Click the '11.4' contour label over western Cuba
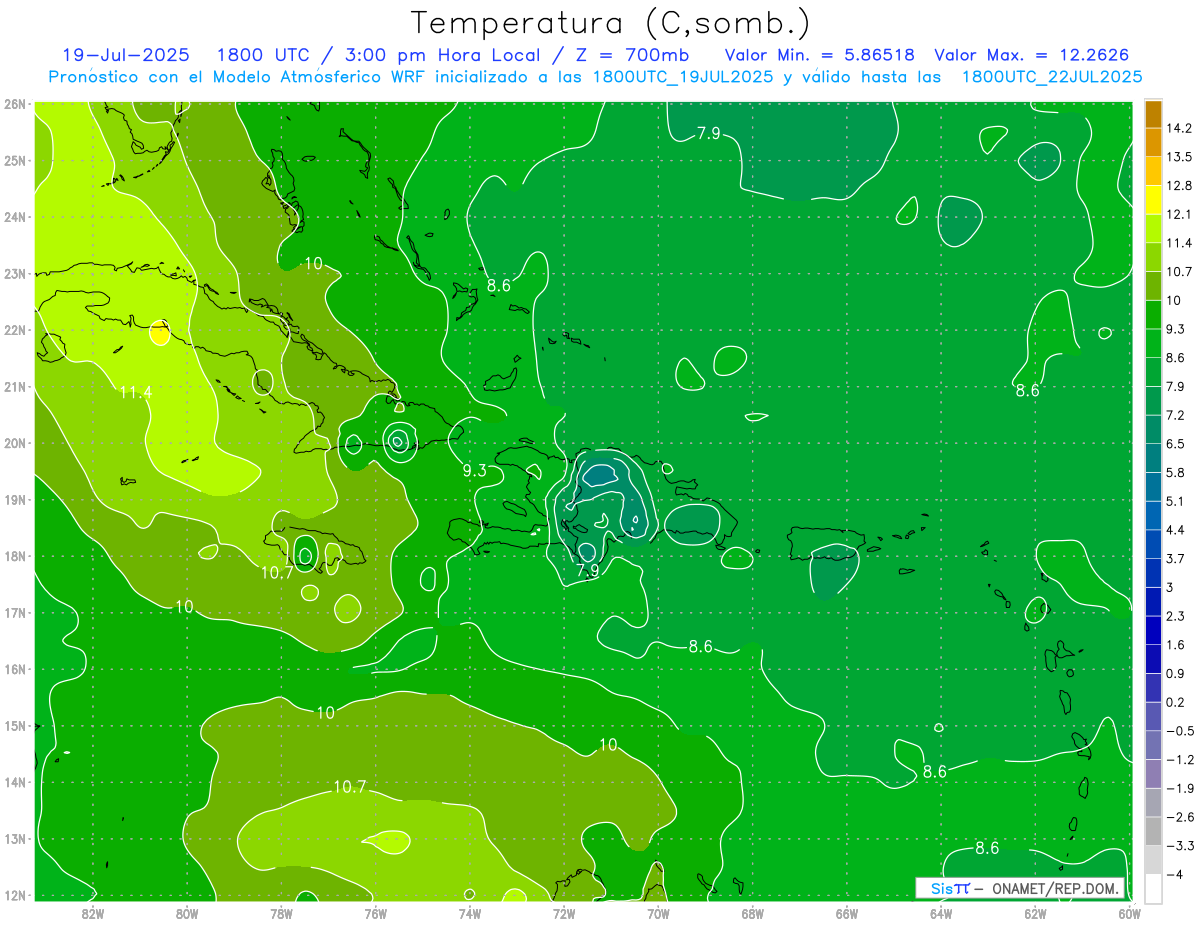Image resolution: width=1200 pixels, height=927 pixels. pos(135,392)
